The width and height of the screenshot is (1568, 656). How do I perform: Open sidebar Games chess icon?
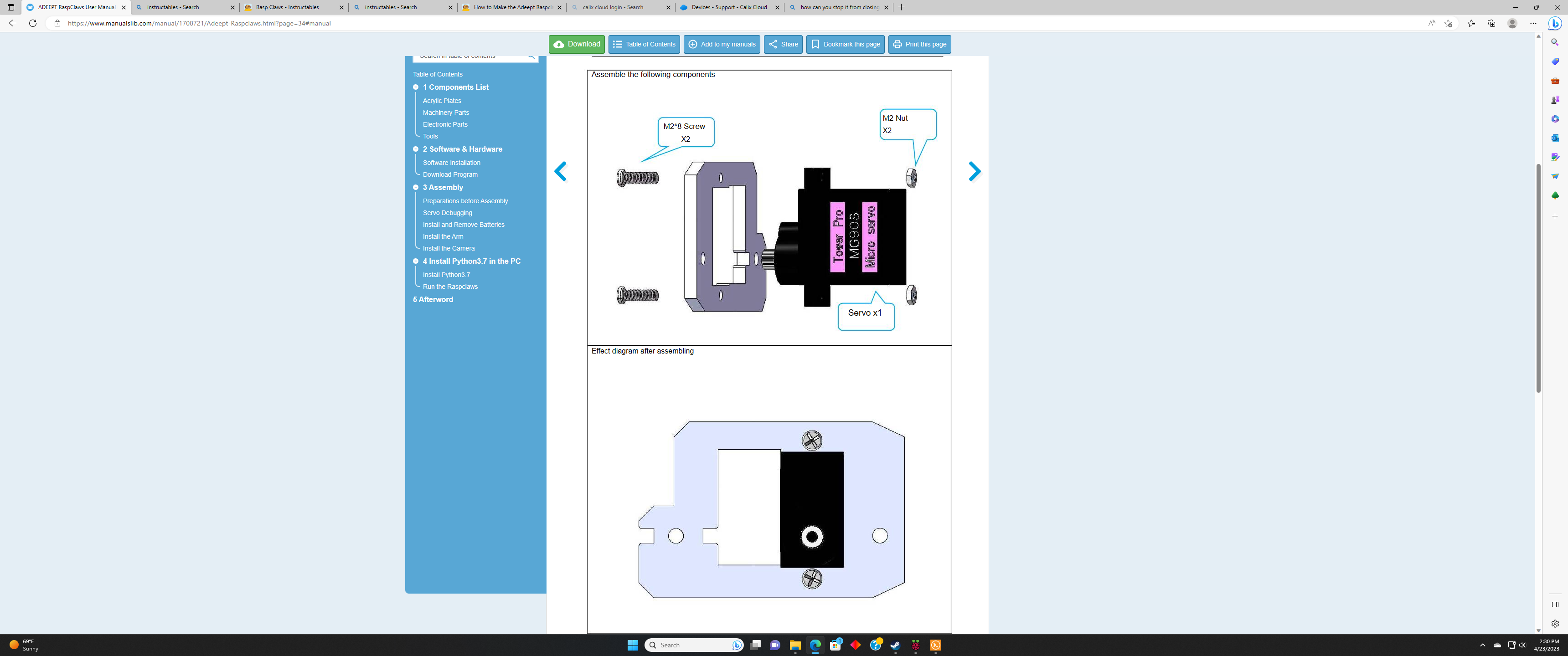point(1555,100)
